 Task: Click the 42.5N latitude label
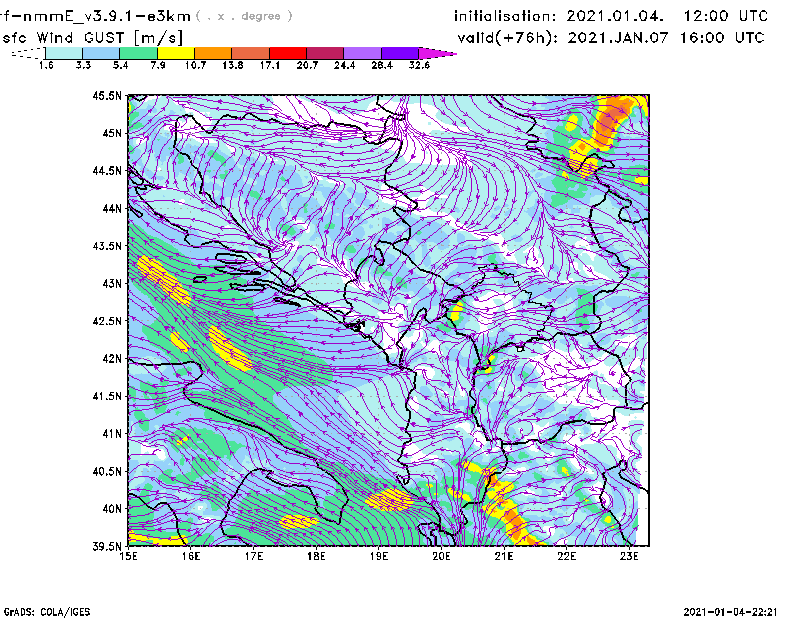tap(107, 321)
